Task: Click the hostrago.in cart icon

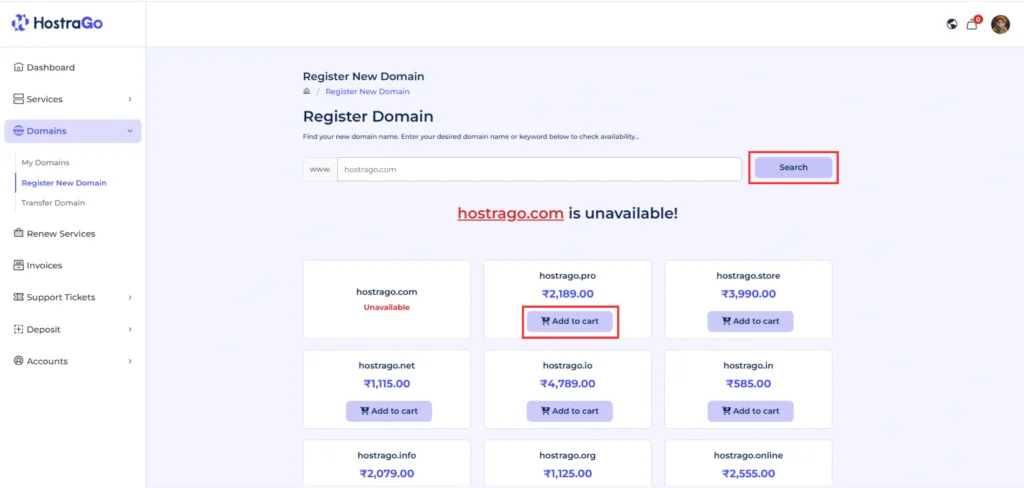Action: pos(726,411)
